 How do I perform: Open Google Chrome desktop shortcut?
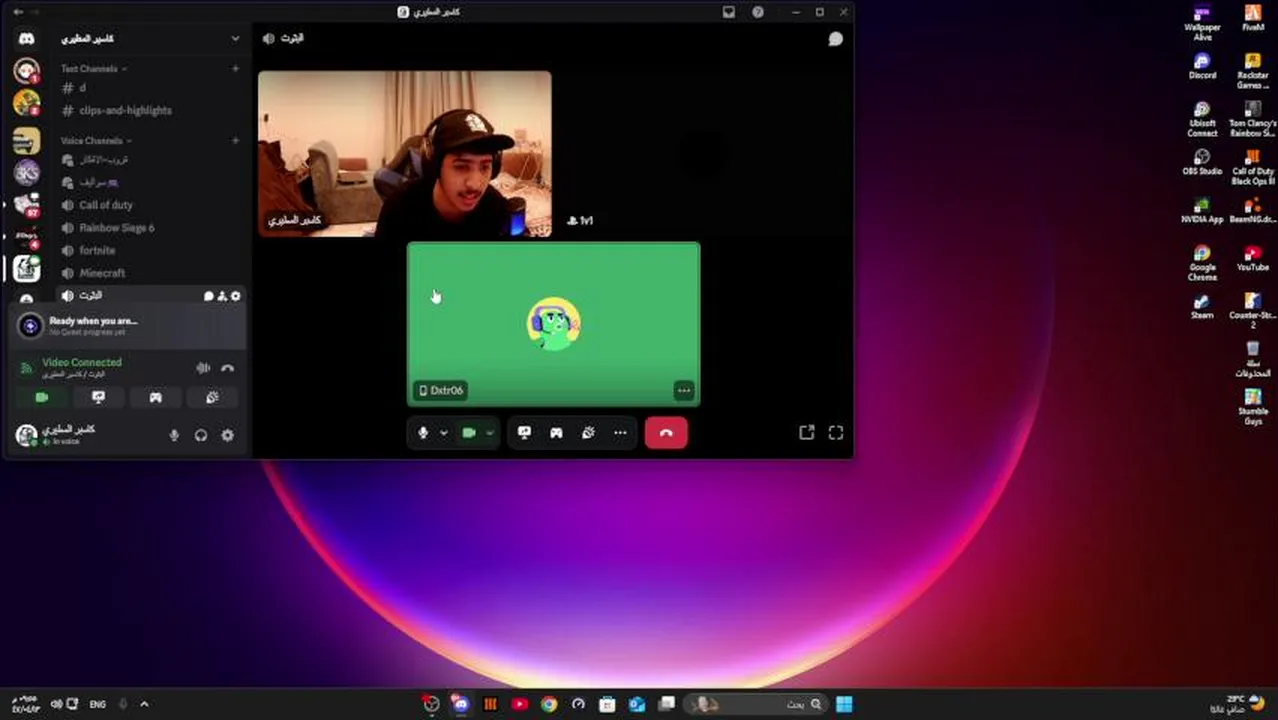tap(1202, 263)
